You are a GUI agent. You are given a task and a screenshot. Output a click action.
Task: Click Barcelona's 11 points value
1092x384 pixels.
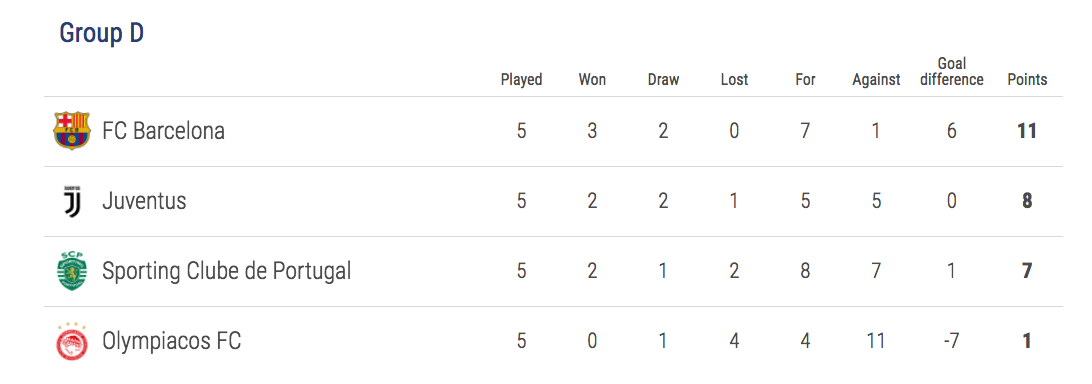[1027, 131]
